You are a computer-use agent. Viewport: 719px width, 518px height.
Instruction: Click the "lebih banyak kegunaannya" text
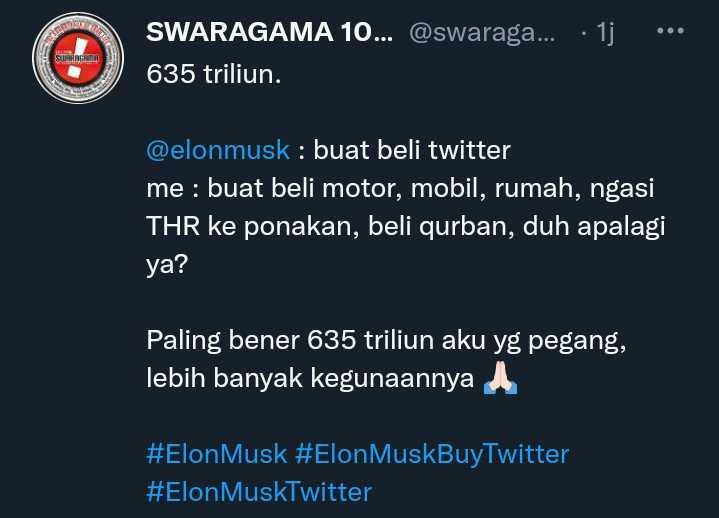(x=310, y=379)
